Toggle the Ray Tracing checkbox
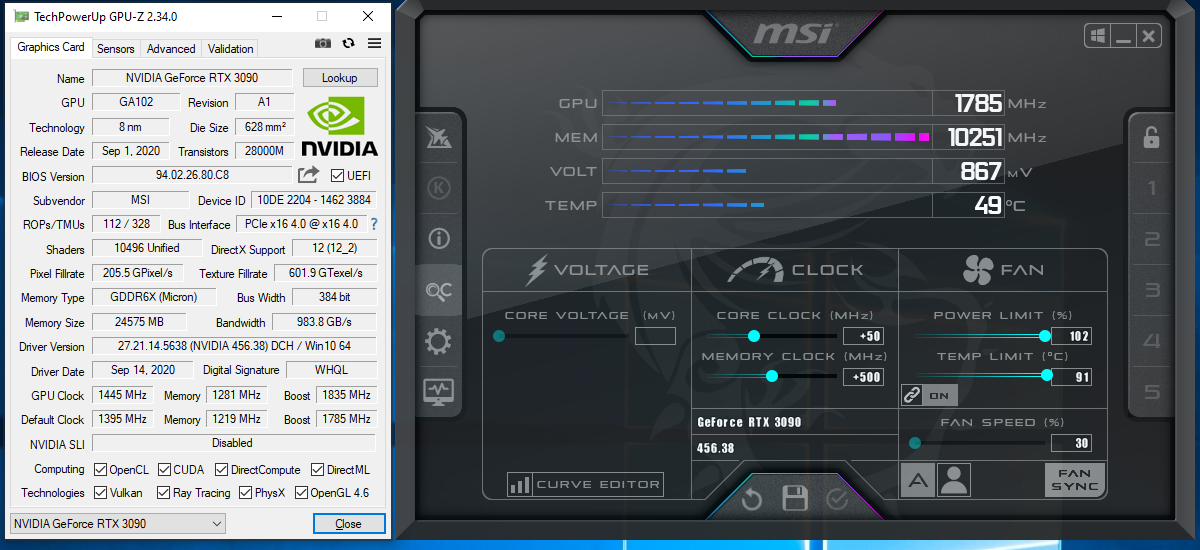 pyautogui.click(x=163, y=493)
